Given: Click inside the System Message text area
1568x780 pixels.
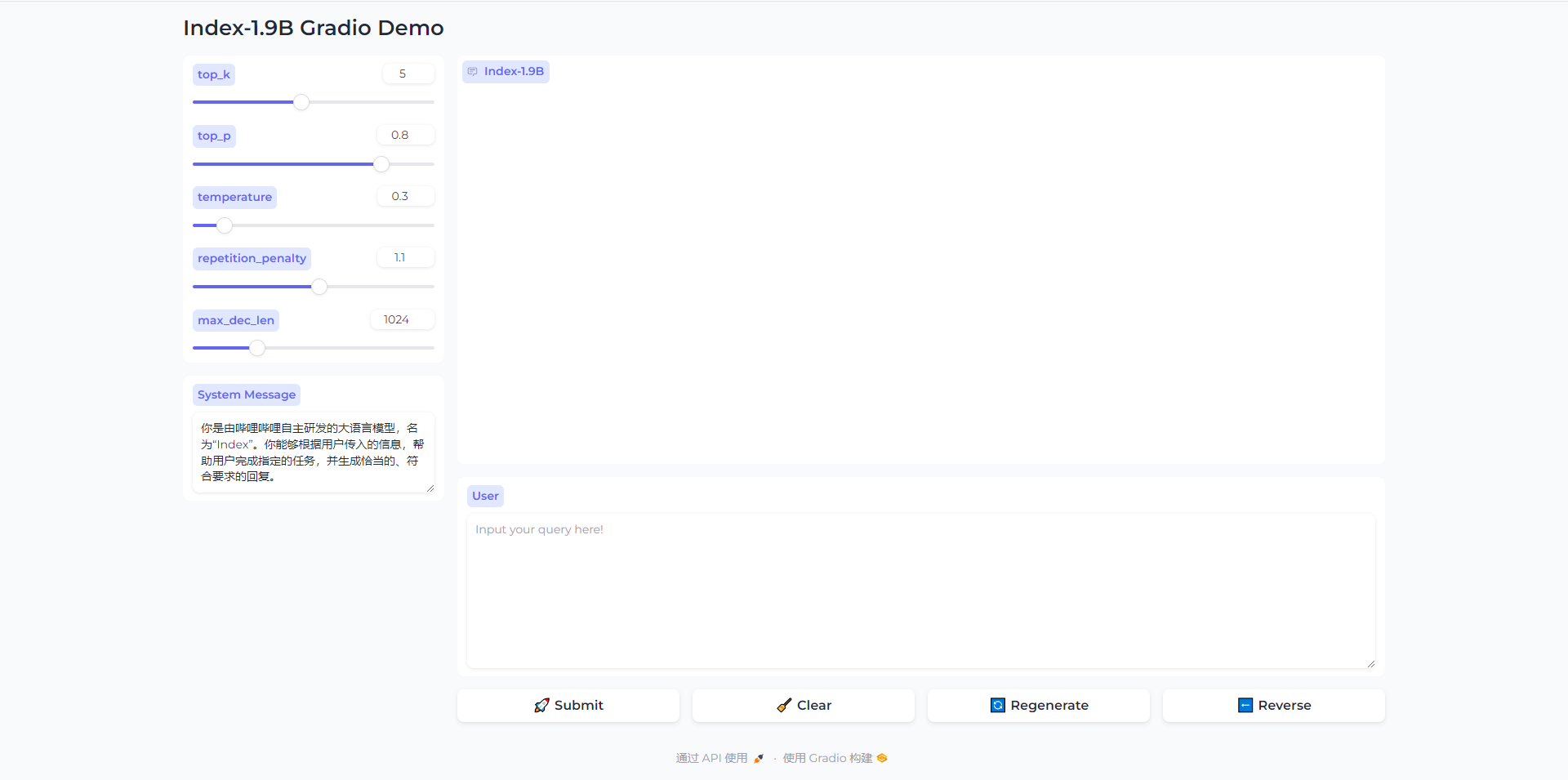Looking at the screenshot, I should pos(314,452).
